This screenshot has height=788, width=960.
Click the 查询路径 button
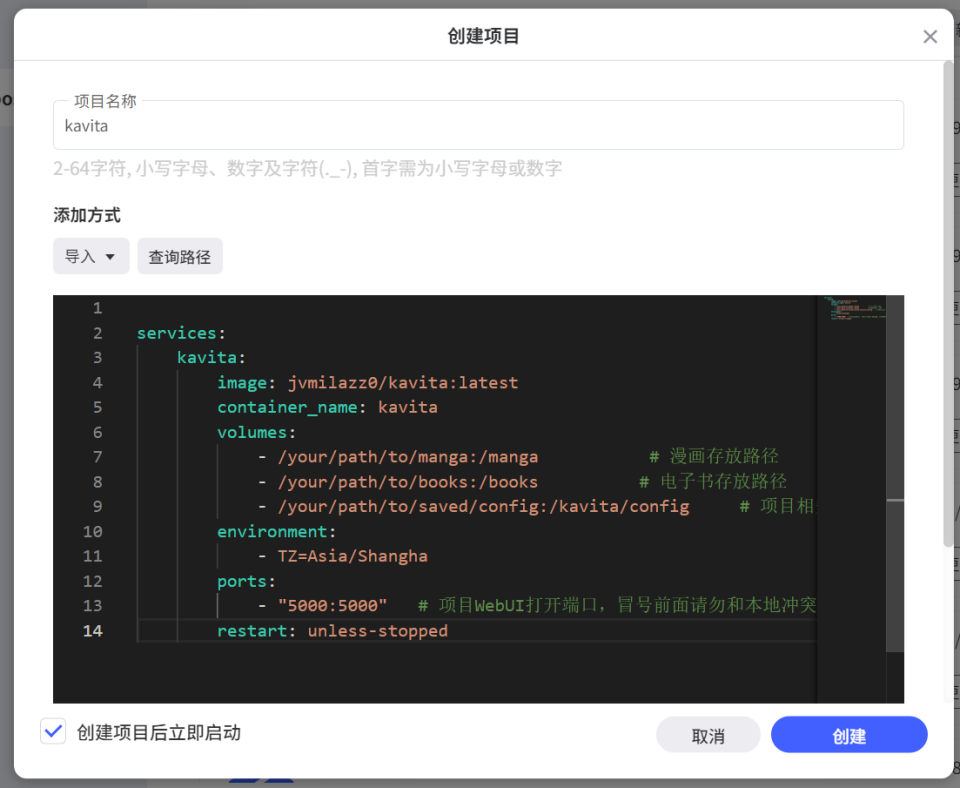click(180, 257)
